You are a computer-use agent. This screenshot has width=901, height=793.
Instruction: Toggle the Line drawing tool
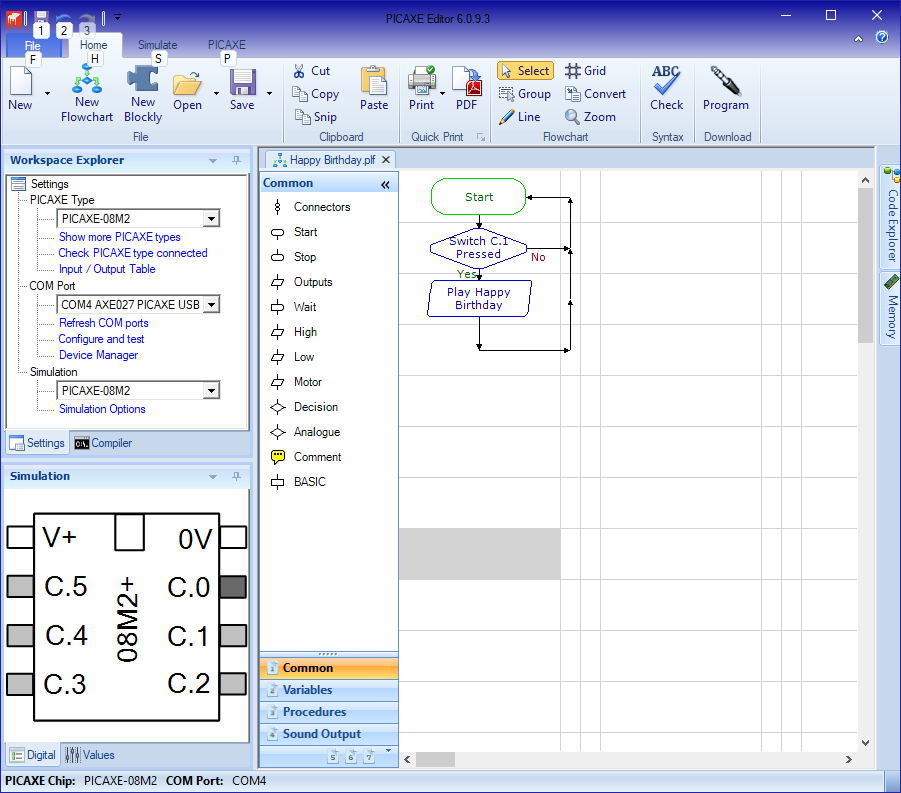pyautogui.click(x=520, y=117)
